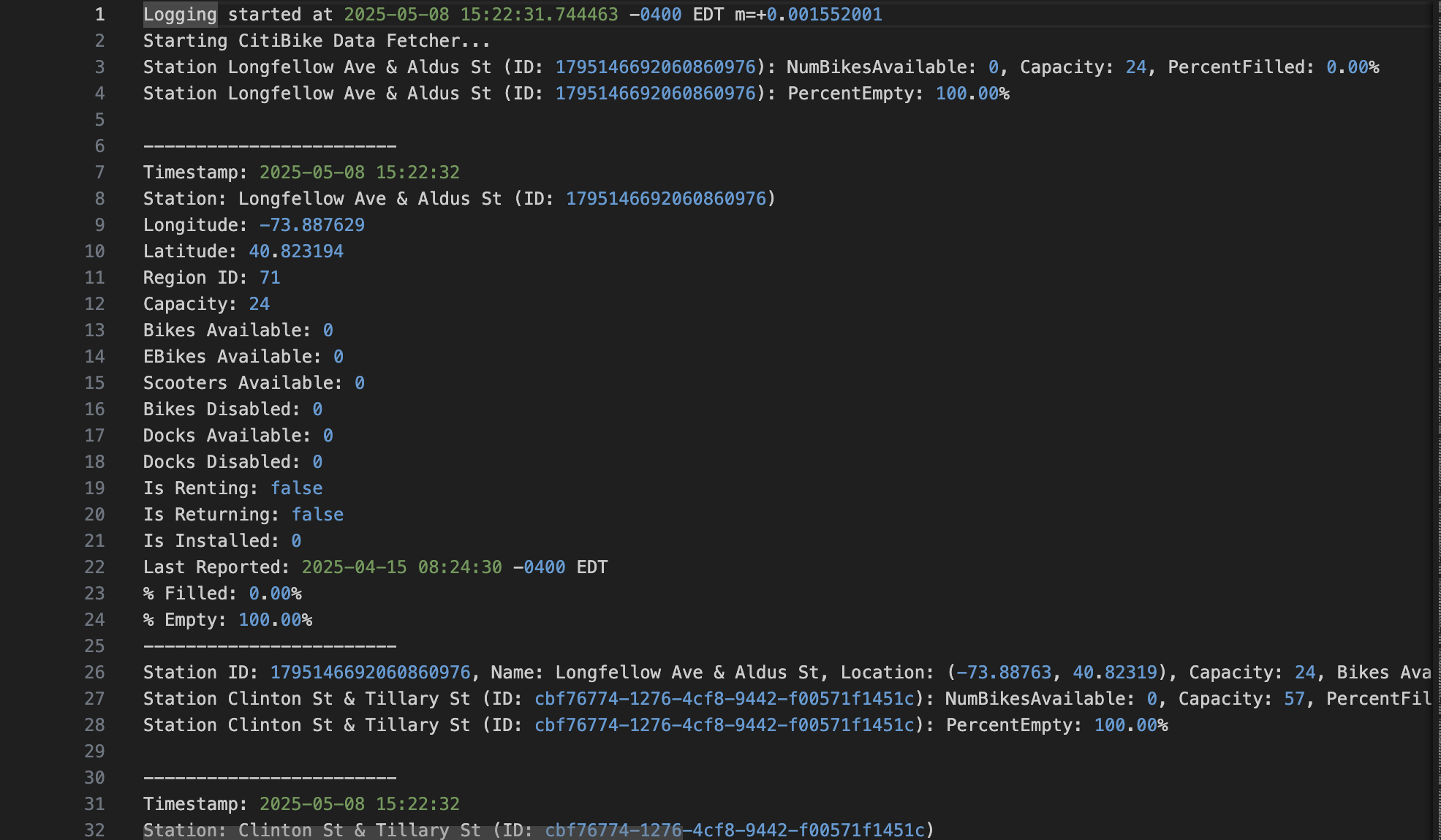Click the "Capacity: 24" line
This screenshot has width=1441, height=840.
[x=206, y=304]
